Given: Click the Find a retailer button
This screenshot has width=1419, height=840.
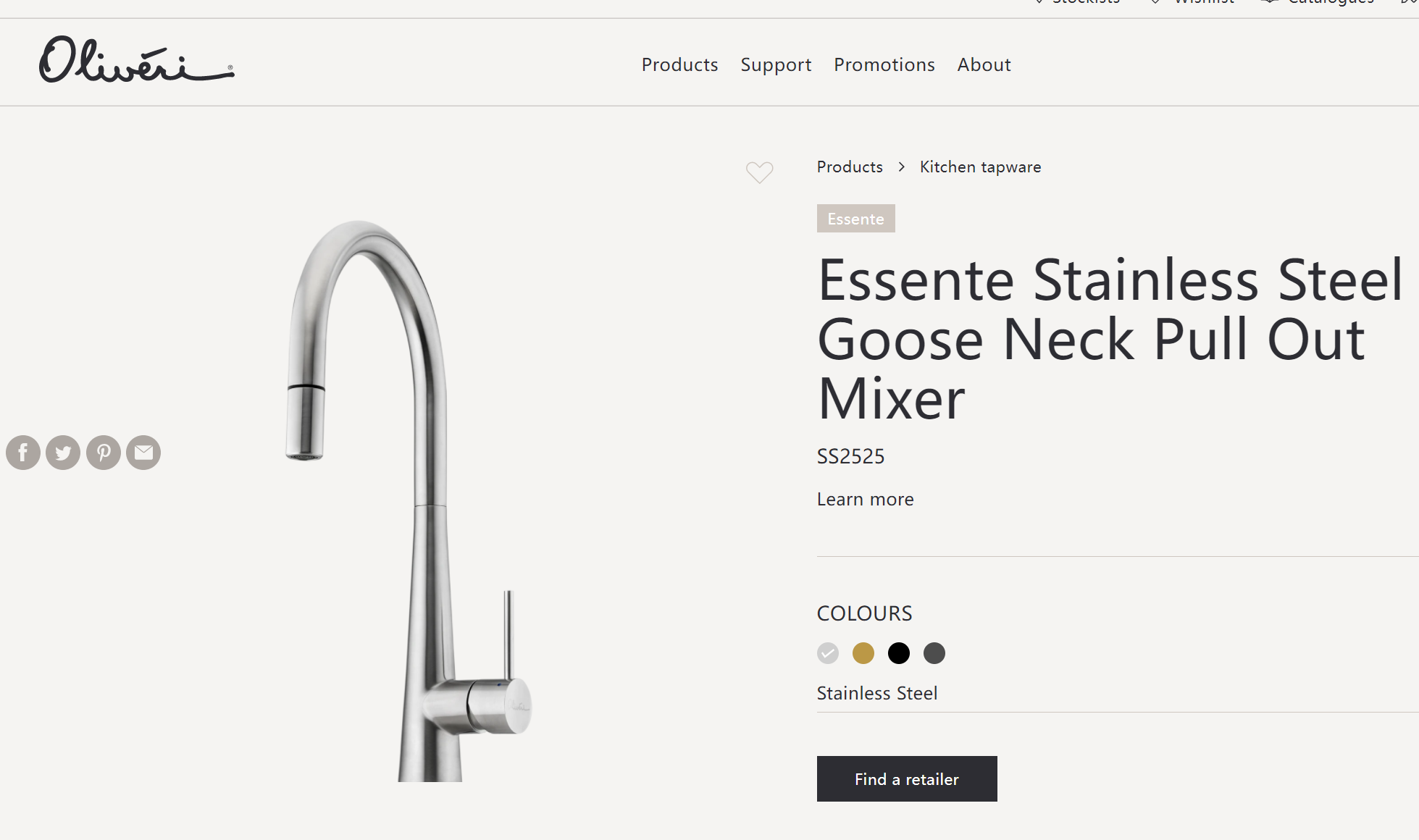Looking at the screenshot, I should (x=907, y=778).
